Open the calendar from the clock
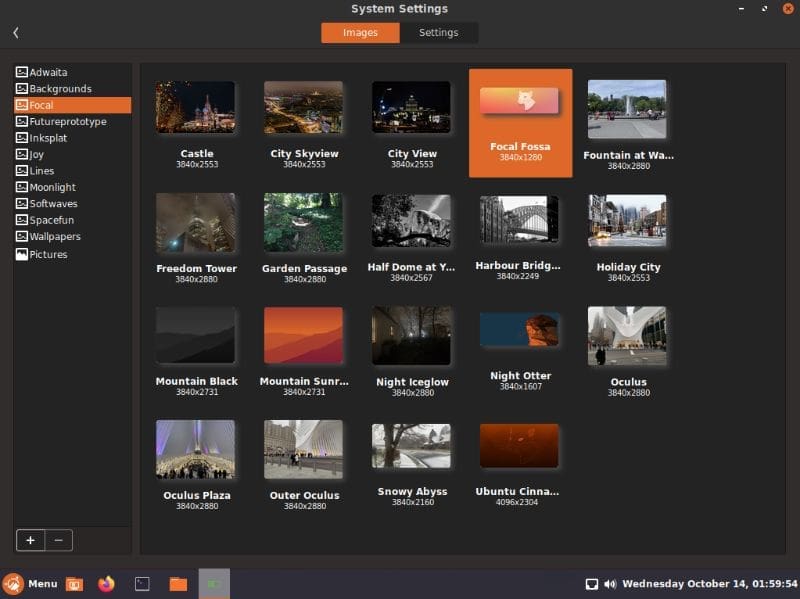Image resolution: width=800 pixels, height=599 pixels. [710, 584]
